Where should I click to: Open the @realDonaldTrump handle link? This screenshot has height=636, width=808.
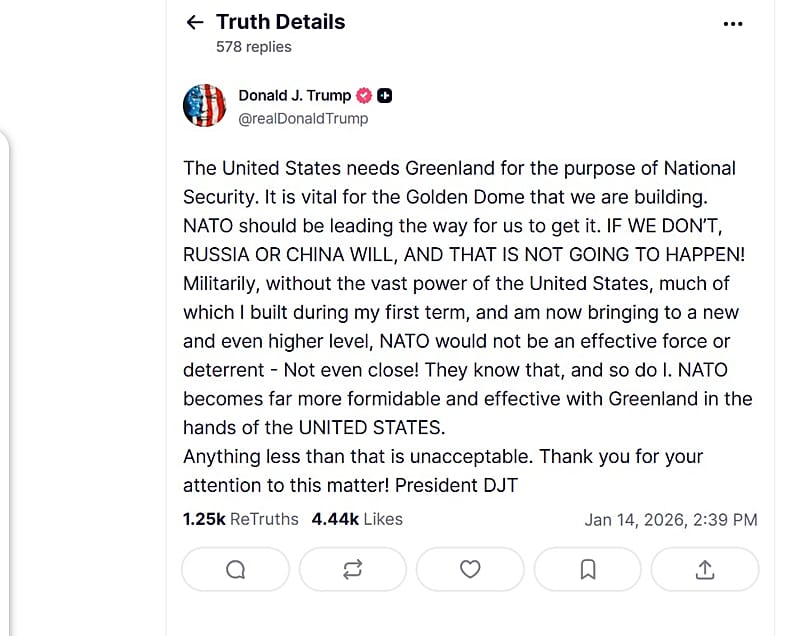click(x=303, y=118)
